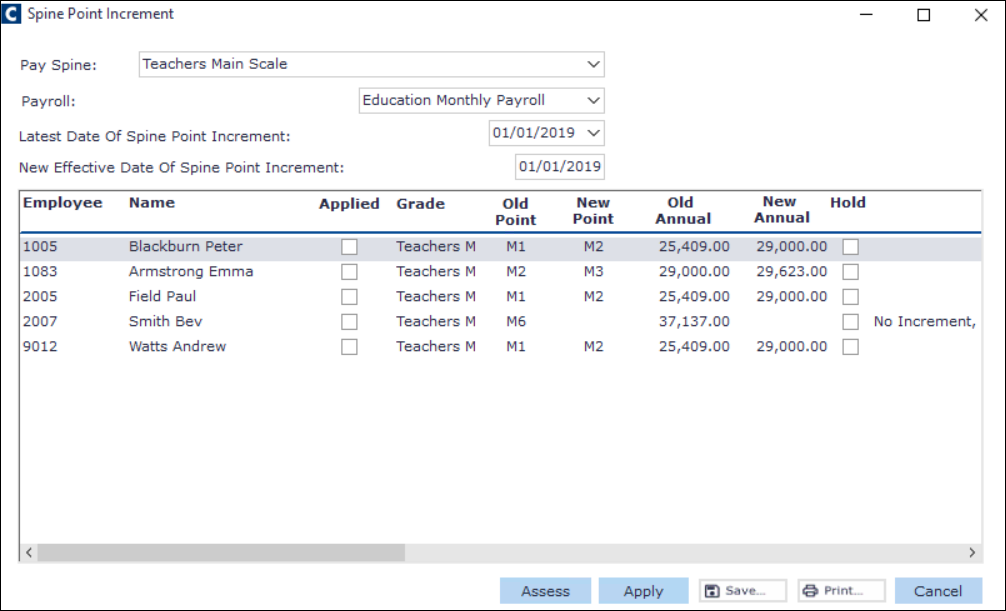Click the Applied column header
1006x611 pixels.
[x=350, y=203]
